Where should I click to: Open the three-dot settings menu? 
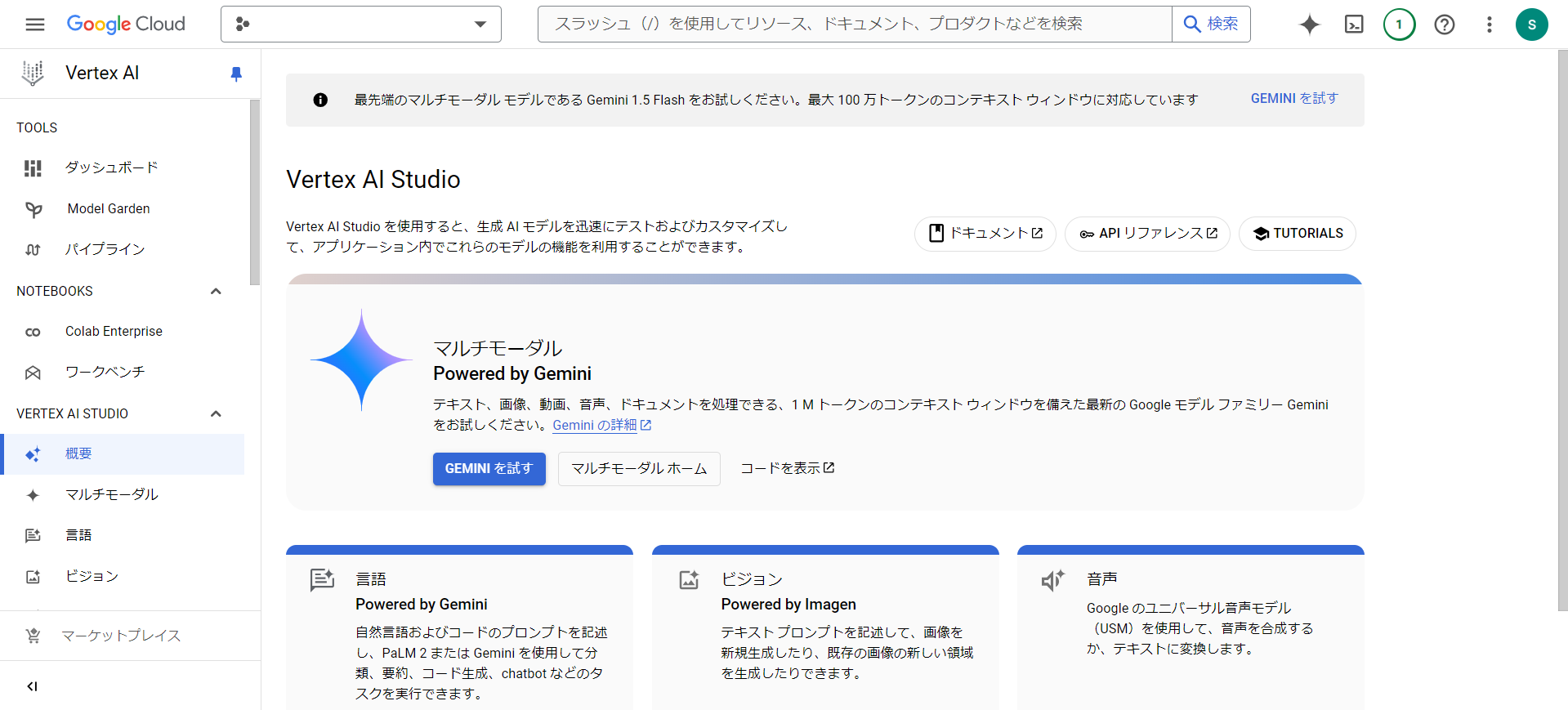click(1489, 25)
